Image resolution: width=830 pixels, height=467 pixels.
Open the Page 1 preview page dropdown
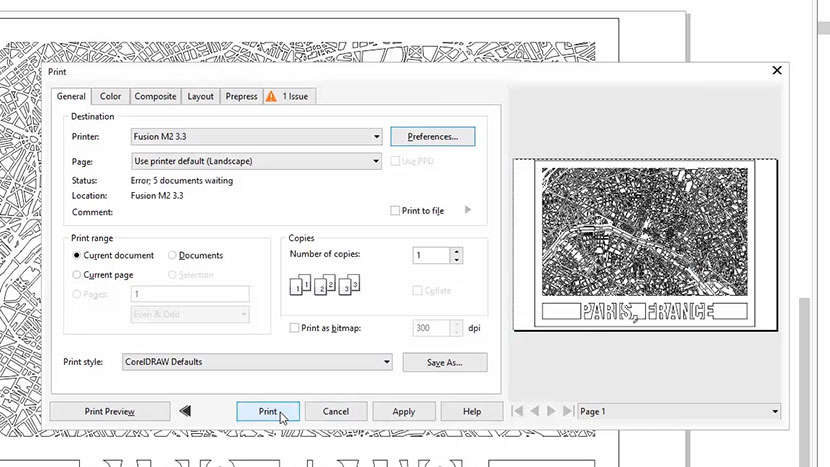tap(775, 411)
